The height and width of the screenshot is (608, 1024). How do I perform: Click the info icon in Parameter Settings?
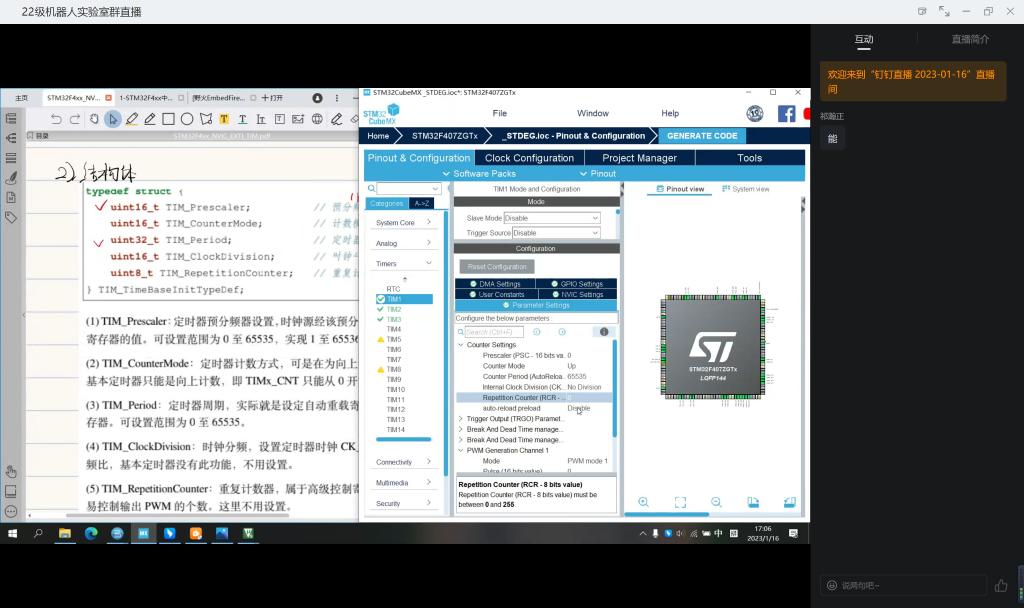[603, 332]
